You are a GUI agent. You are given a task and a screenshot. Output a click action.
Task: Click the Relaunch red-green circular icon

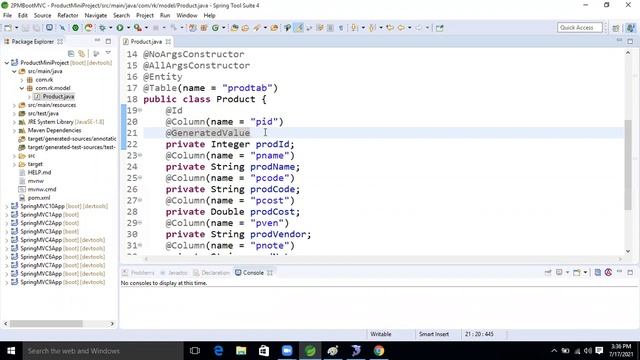point(89,28)
